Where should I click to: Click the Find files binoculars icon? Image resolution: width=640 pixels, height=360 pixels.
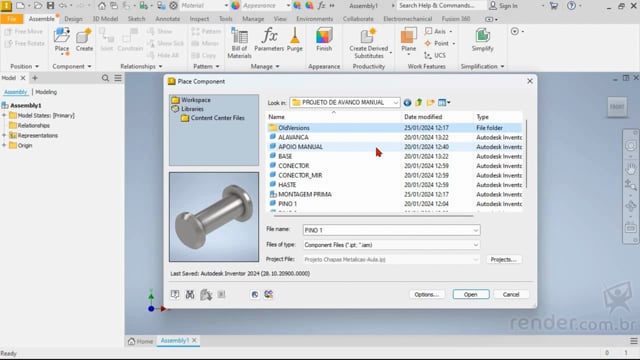pyautogui.click(x=190, y=294)
